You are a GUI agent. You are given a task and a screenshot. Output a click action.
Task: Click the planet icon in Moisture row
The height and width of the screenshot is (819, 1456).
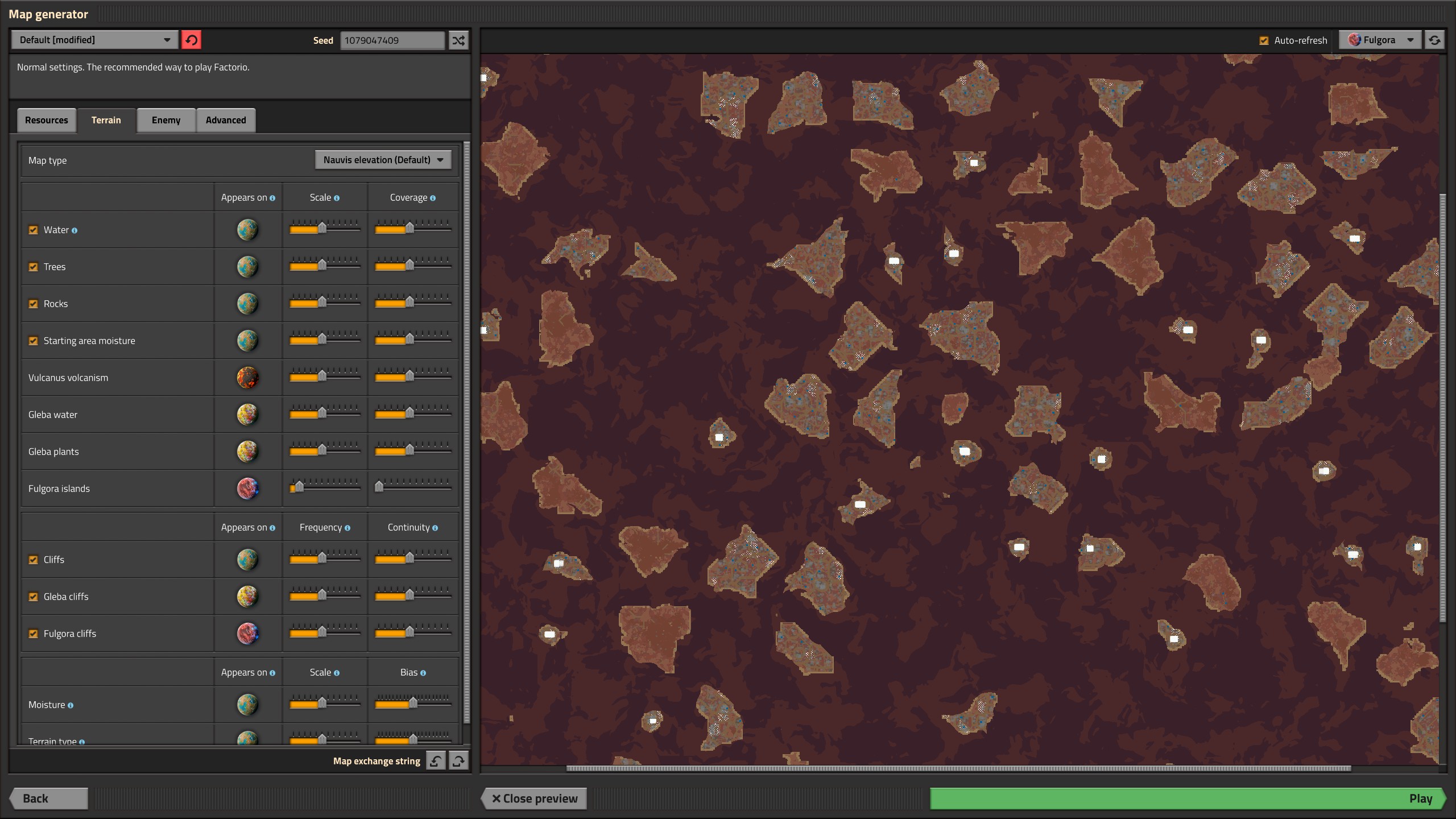coord(247,705)
